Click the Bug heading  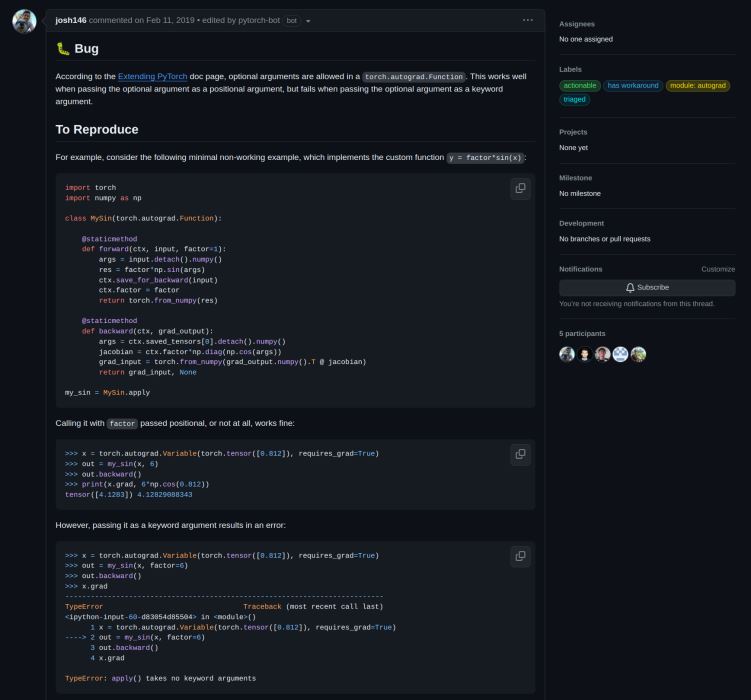coord(86,49)
